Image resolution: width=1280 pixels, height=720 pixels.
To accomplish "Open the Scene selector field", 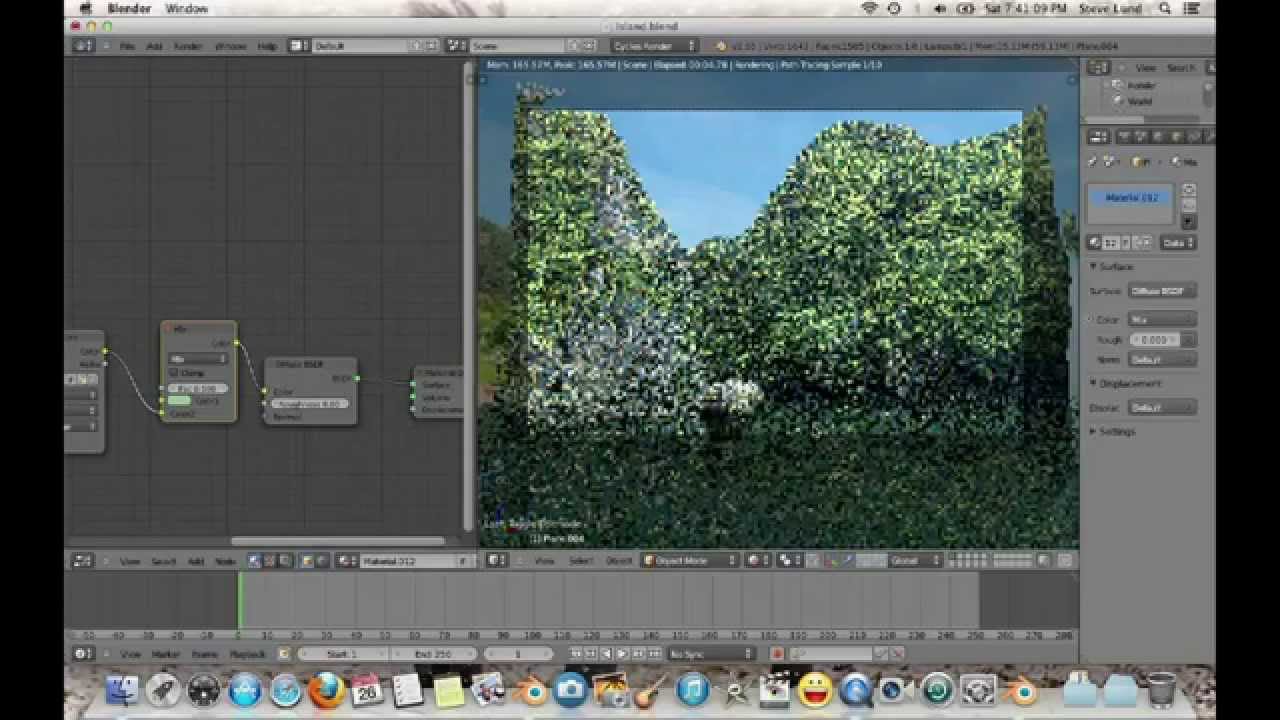I will pos(520,46).
